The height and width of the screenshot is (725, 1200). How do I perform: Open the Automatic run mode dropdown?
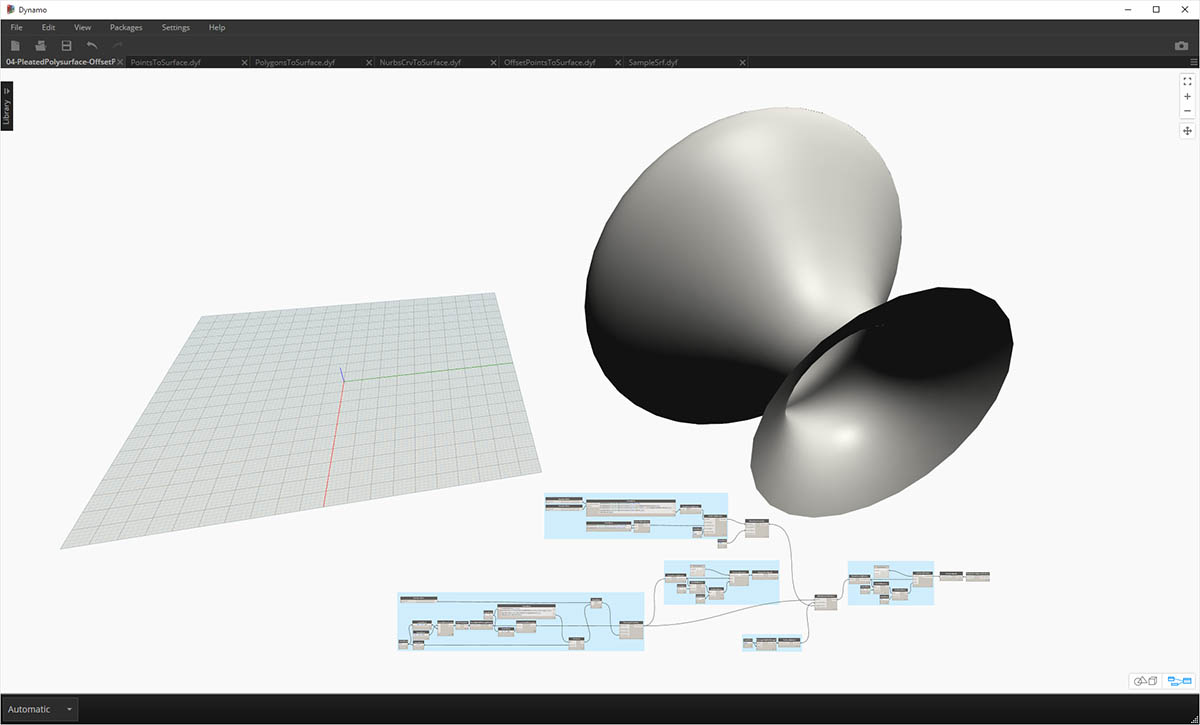(x=69, y=709)
